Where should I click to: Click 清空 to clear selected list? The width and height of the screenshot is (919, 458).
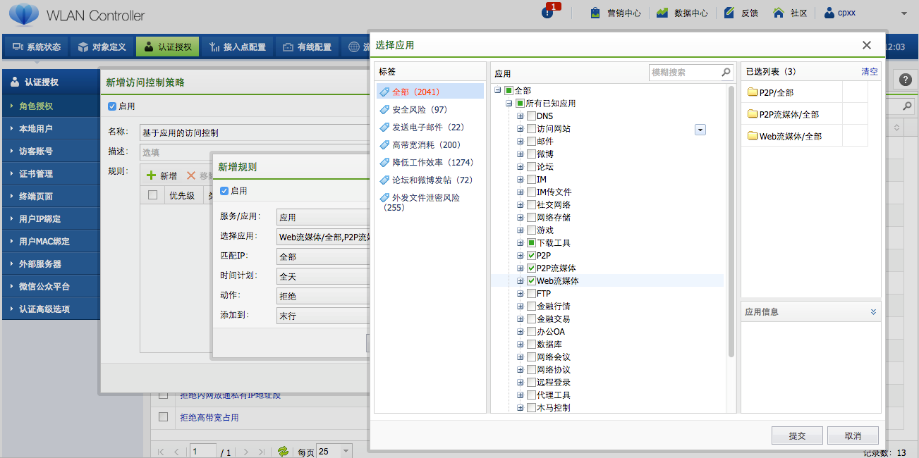click(869, 72)
